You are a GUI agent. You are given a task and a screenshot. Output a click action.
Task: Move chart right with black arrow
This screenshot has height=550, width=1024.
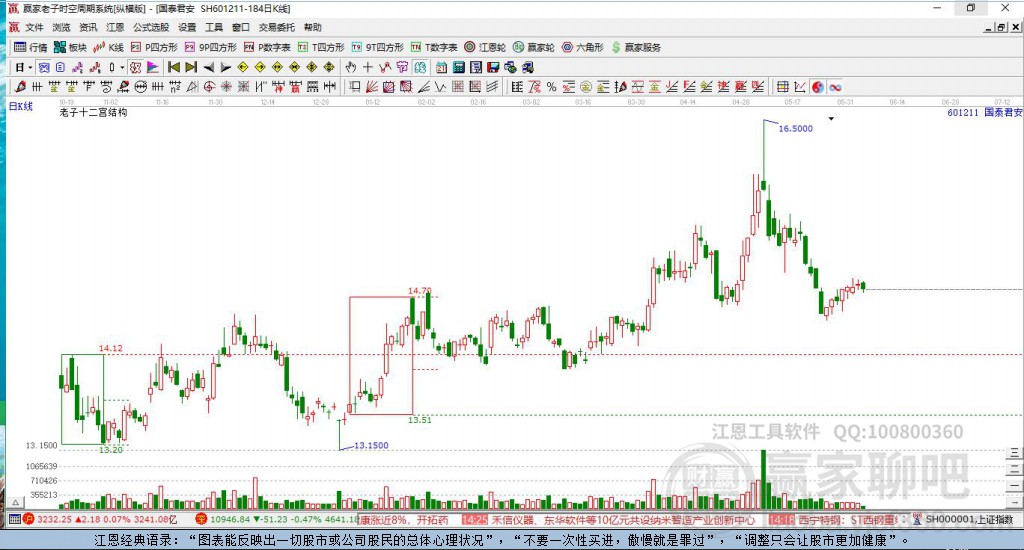tap(225, 67)
